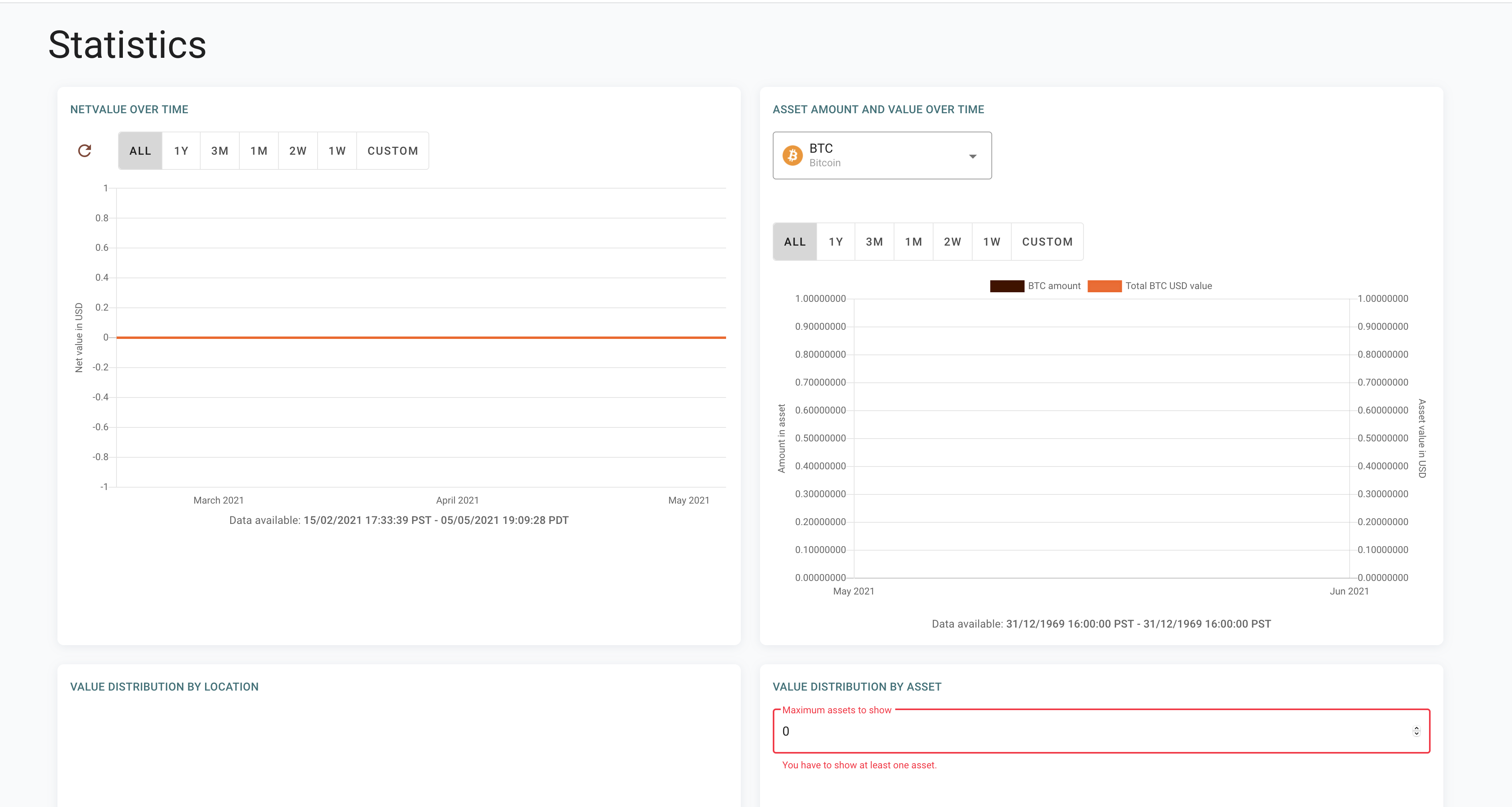Click ASSET AMOUNT AND VALUE OVER TIME title
Screen dimensions: 1512x807
[x=878, y=110]
